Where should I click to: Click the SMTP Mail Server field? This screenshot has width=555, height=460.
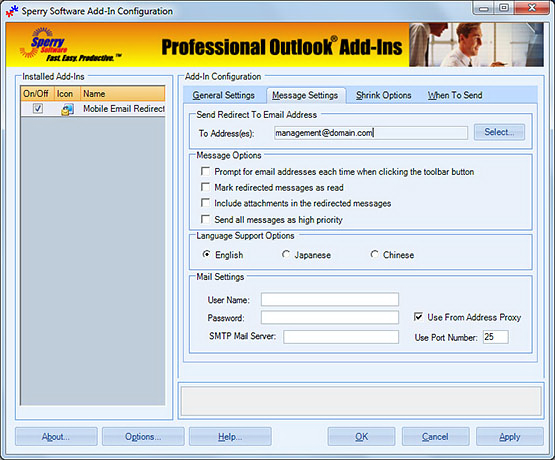pyautogui.click(x=341, y=337)
